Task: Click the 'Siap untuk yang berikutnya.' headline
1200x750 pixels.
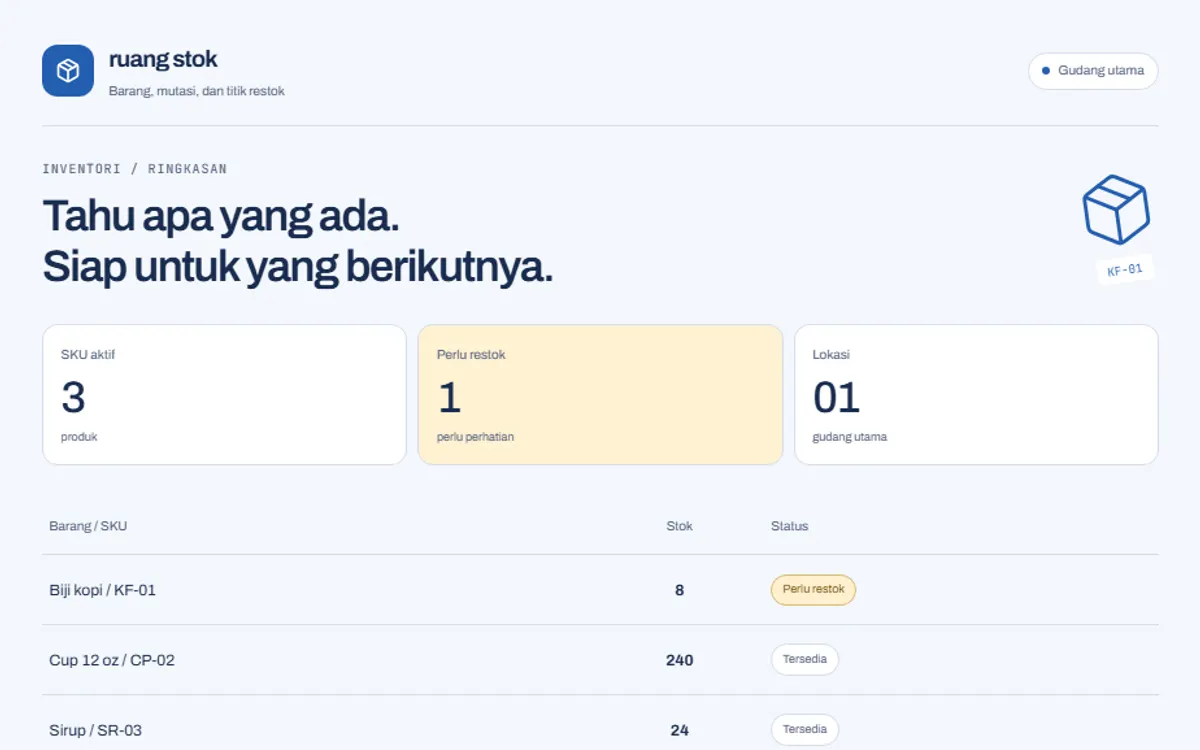Action: click(298, 267)
